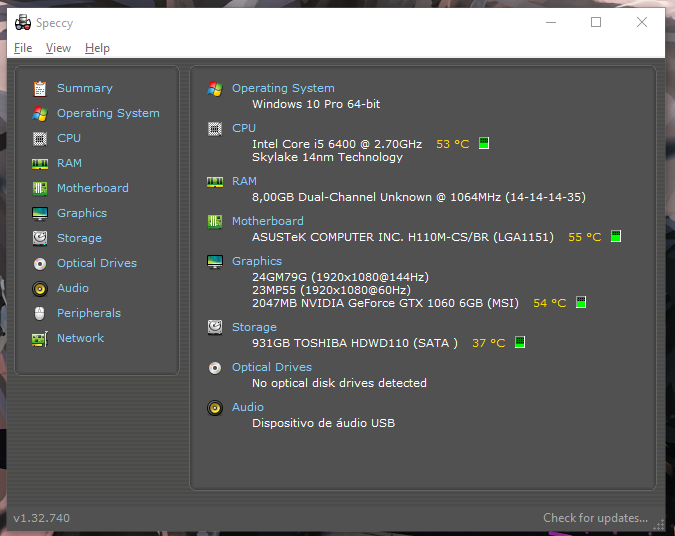Click the 37 °C storage temperature reading
Viewport: 675px width, 536px height.
pos(488,343)
